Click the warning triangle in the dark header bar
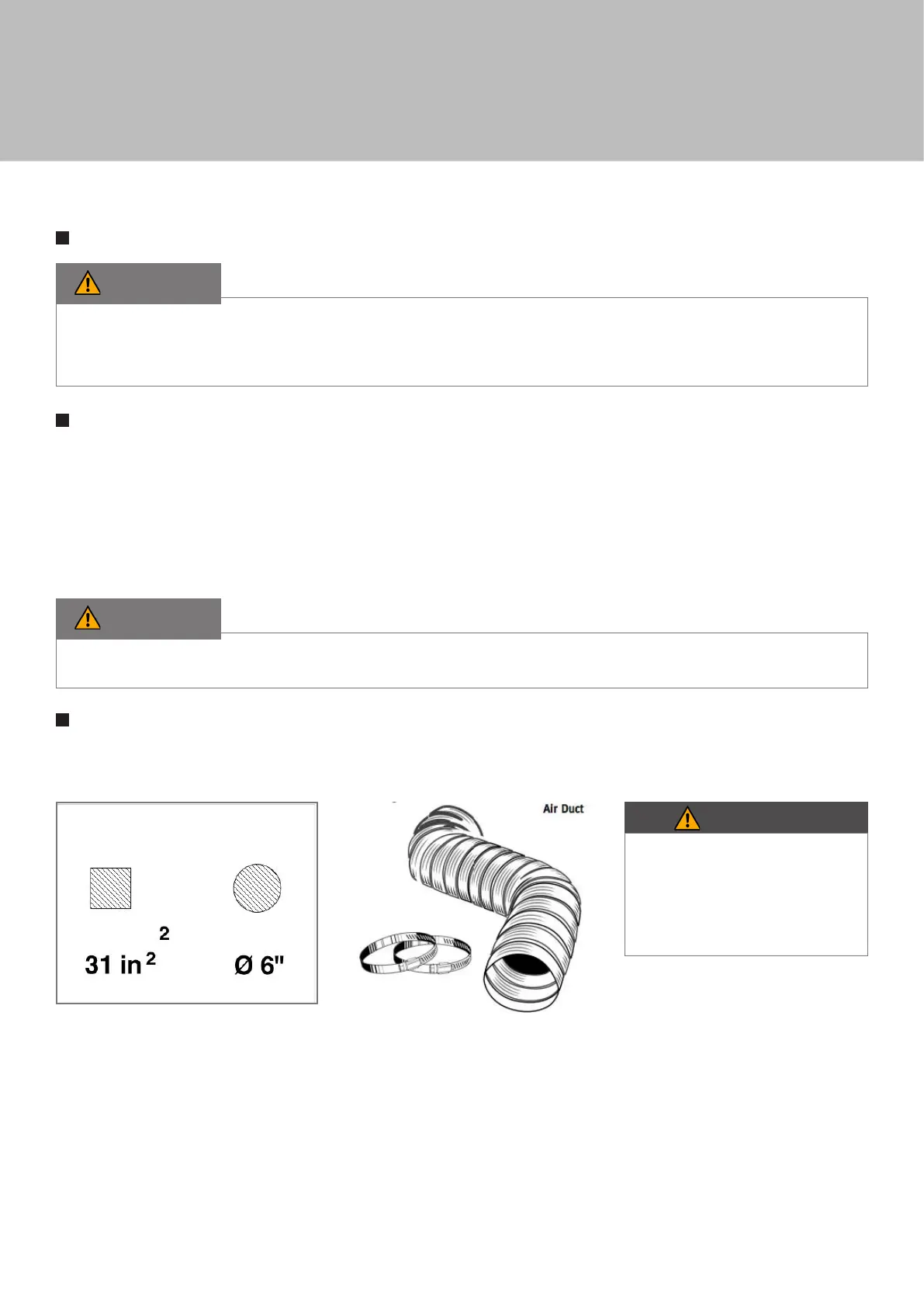 687,819
